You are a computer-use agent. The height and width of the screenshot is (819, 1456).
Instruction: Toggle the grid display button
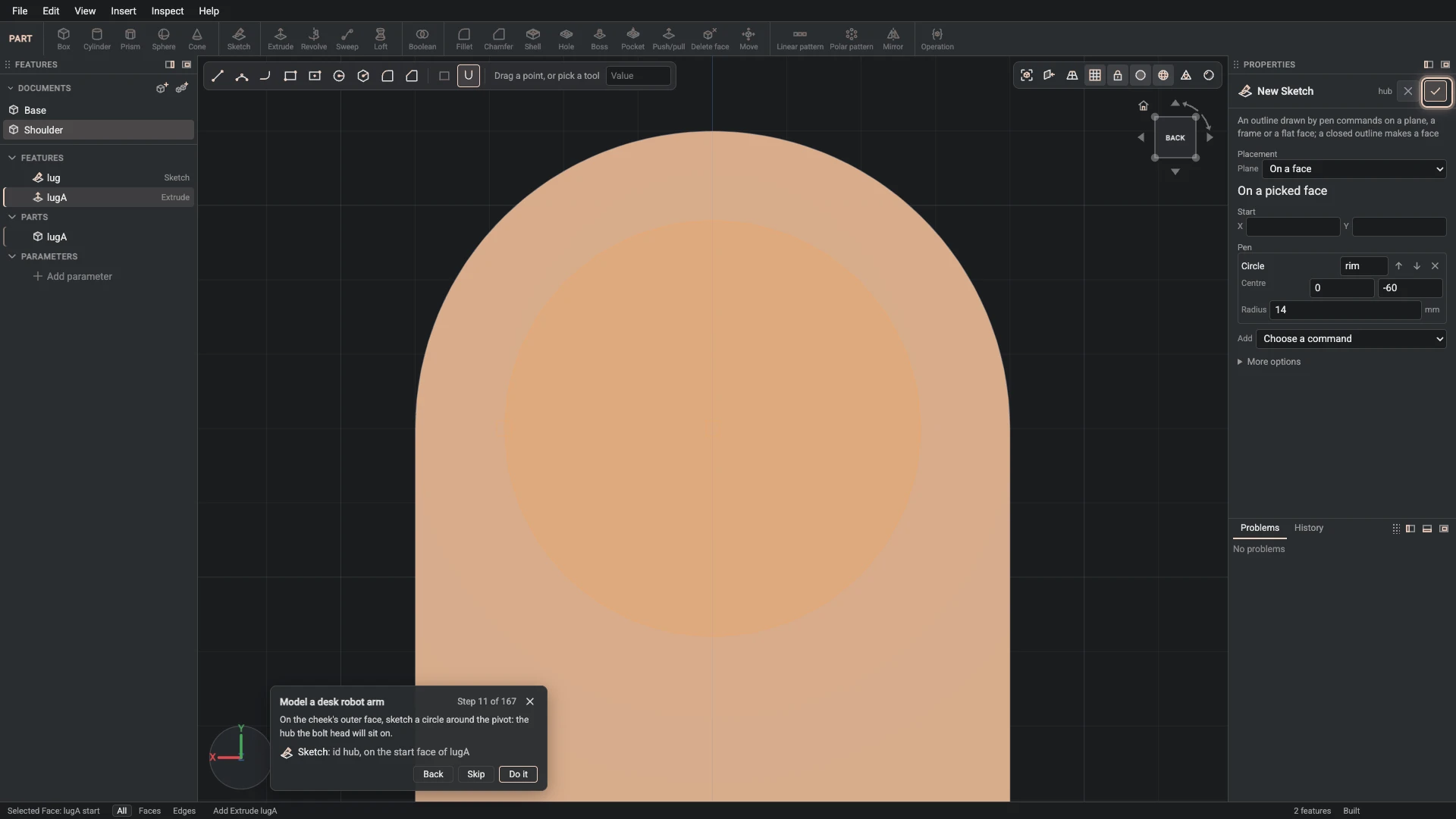point(1095,75)
